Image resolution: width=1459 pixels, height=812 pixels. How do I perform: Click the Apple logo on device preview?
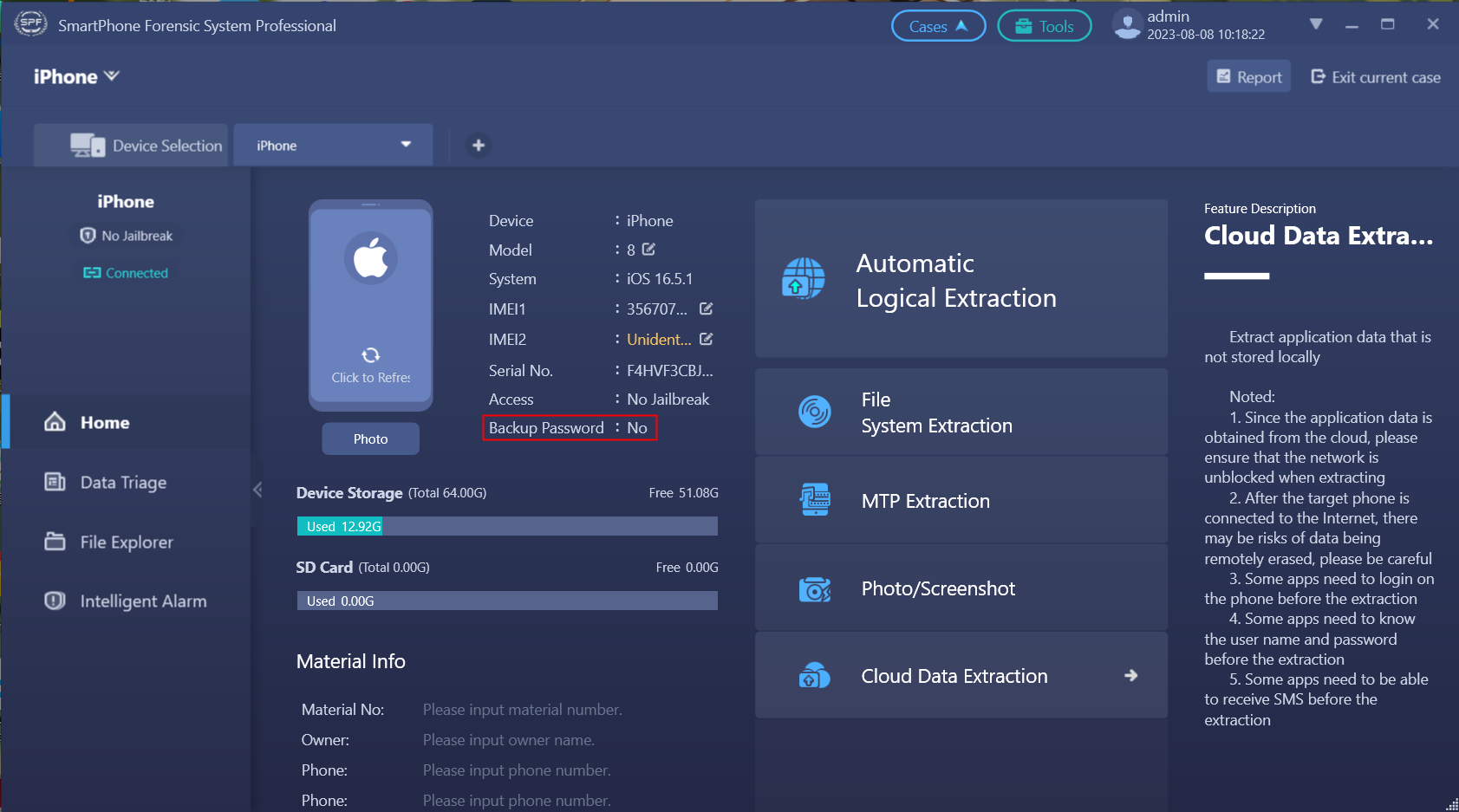370,258
